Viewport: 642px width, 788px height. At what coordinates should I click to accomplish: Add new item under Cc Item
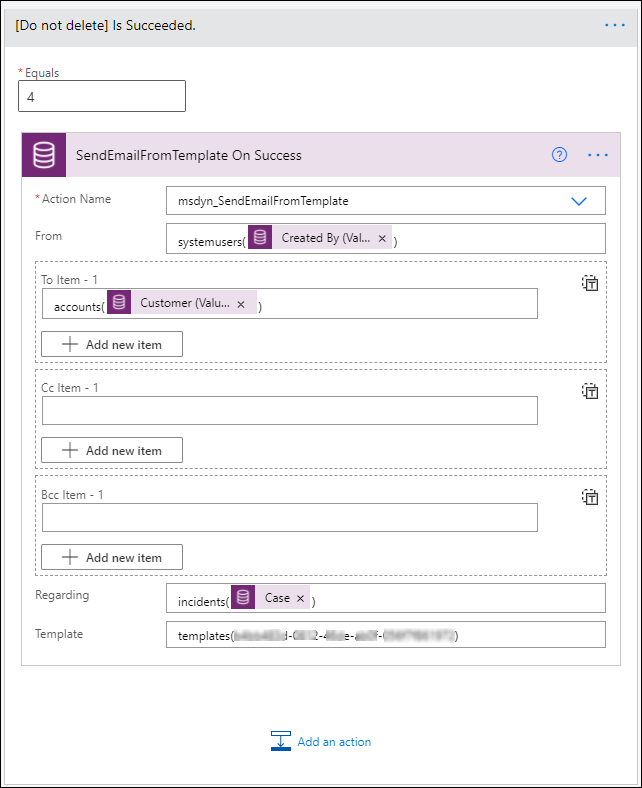112,450
